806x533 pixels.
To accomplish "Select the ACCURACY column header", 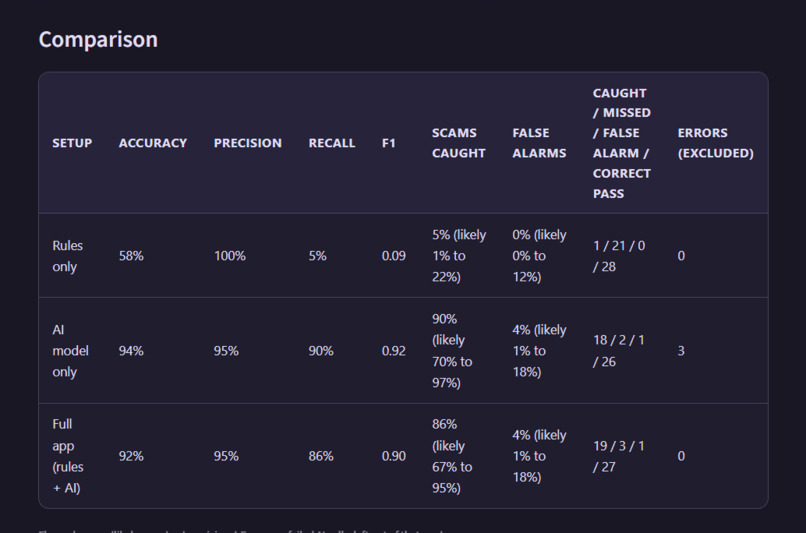I will (153, 143).
